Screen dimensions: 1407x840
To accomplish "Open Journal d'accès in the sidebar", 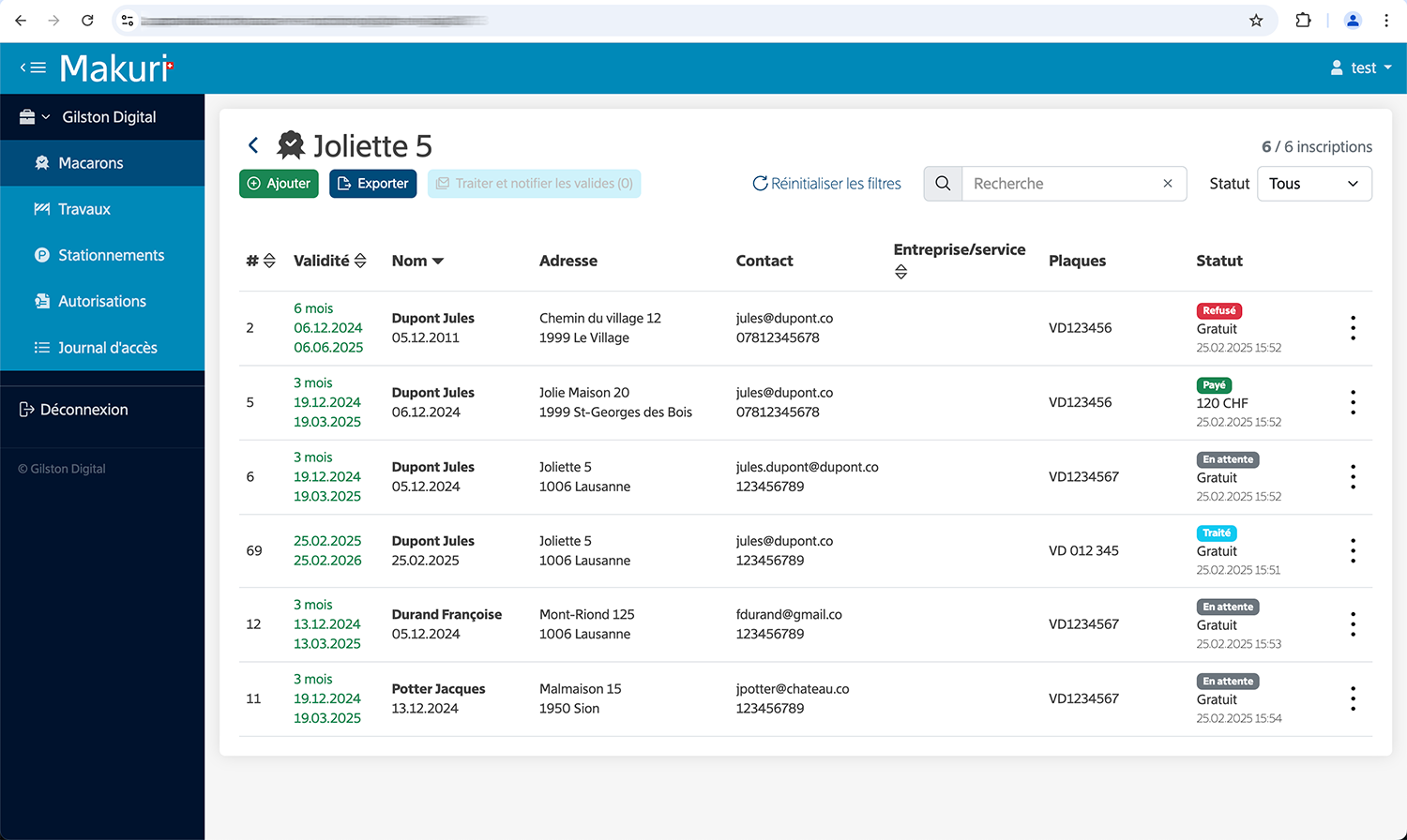I will 107,348.
